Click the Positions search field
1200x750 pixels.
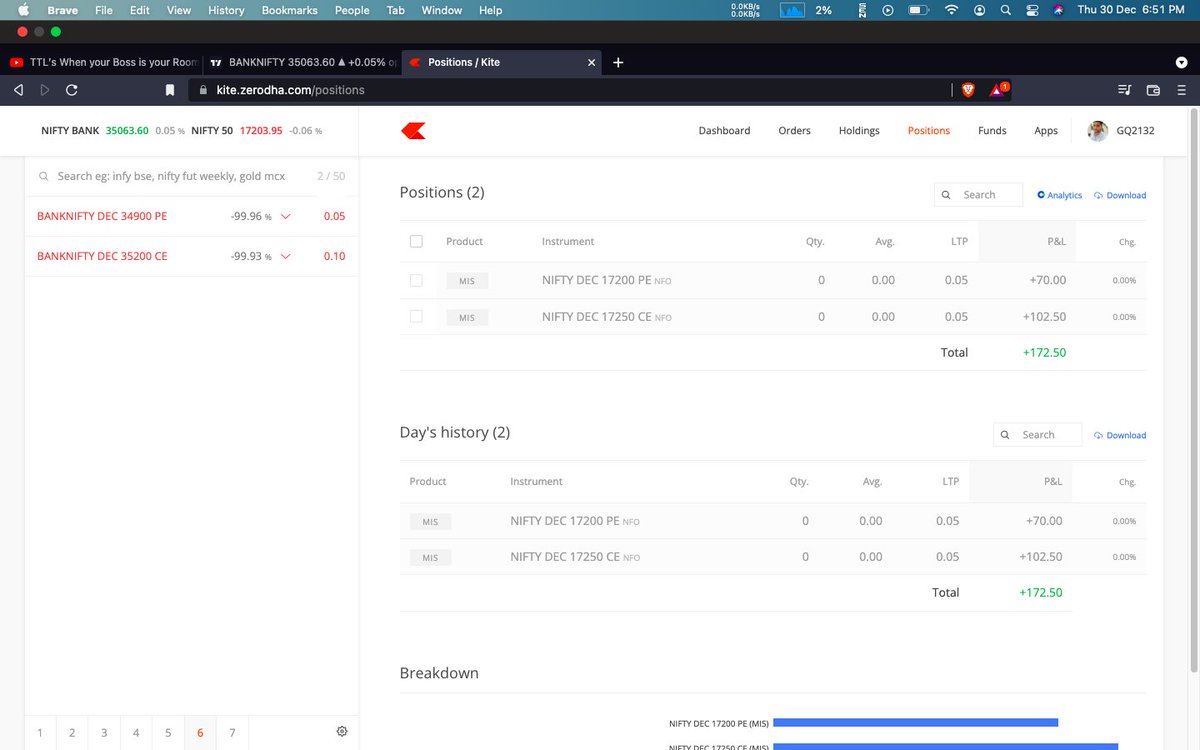(978, 195)
